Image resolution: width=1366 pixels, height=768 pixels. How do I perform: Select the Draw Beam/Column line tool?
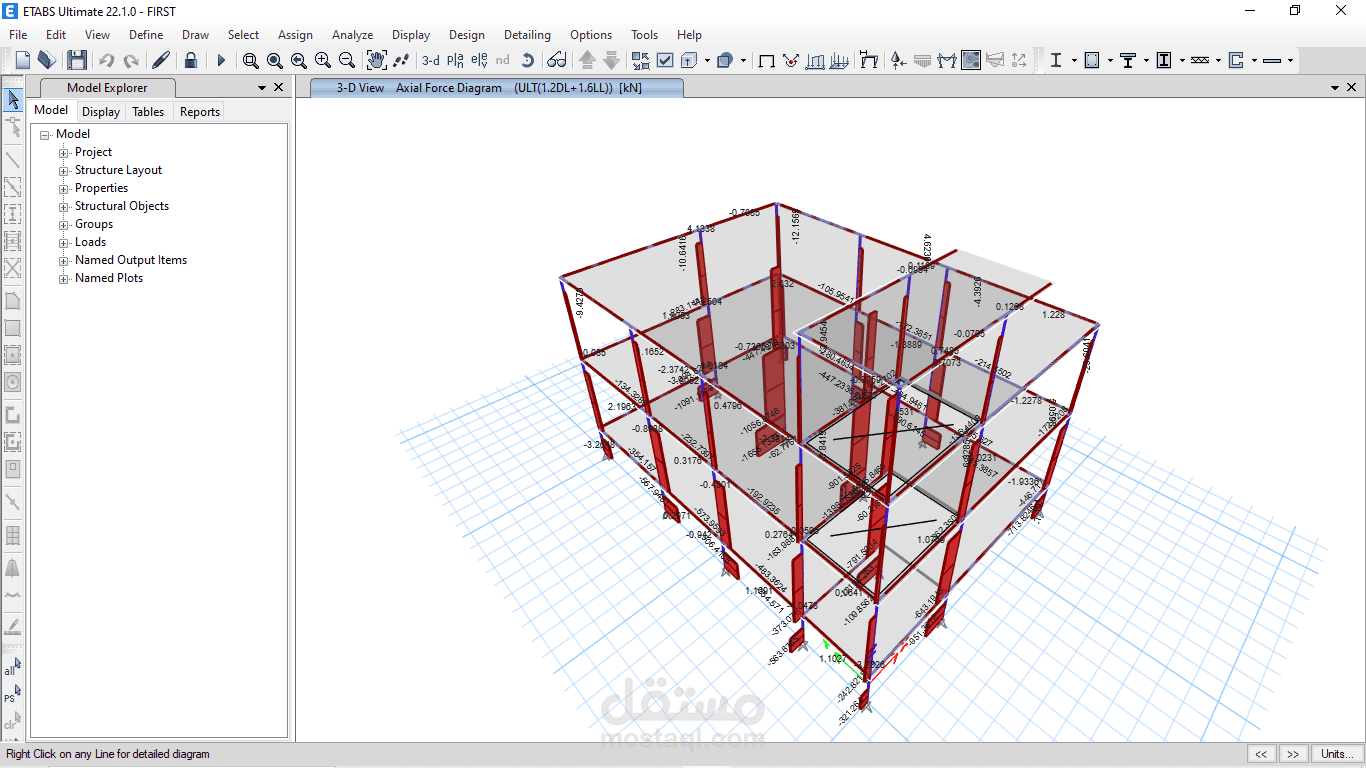click(13, 159)
